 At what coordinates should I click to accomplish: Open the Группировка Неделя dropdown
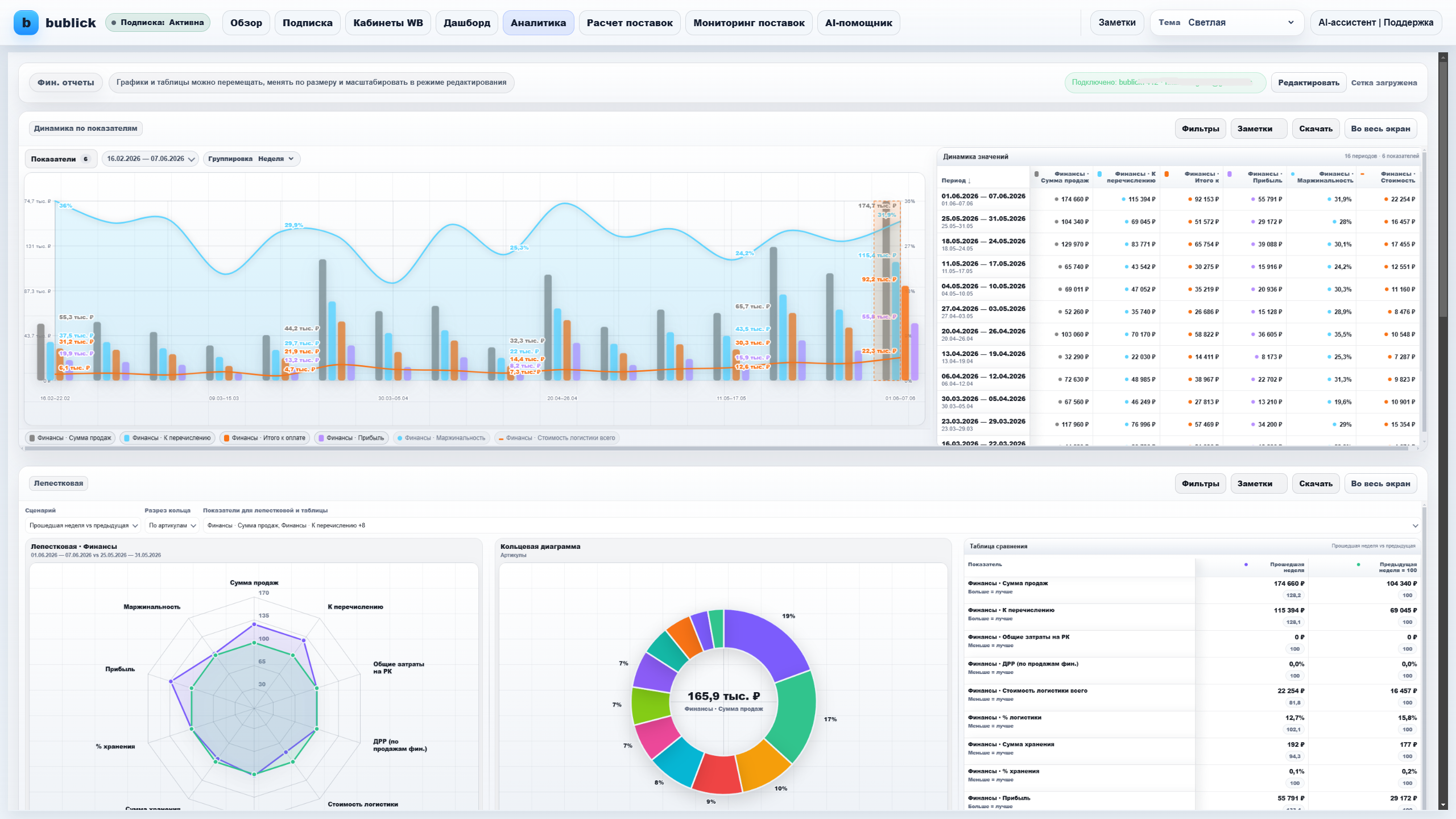coord(251,159)
